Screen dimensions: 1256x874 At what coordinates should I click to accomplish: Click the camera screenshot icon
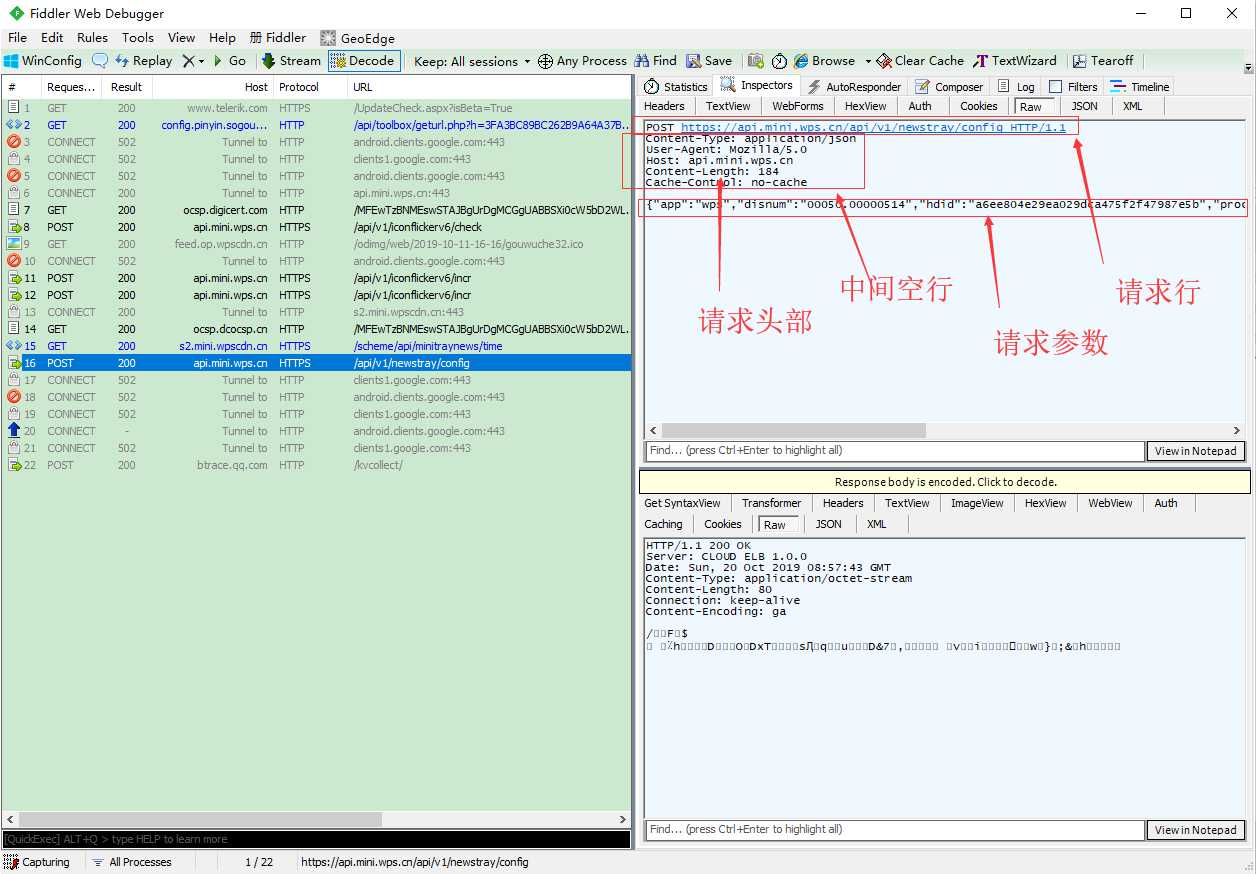[x=756, y=61]
